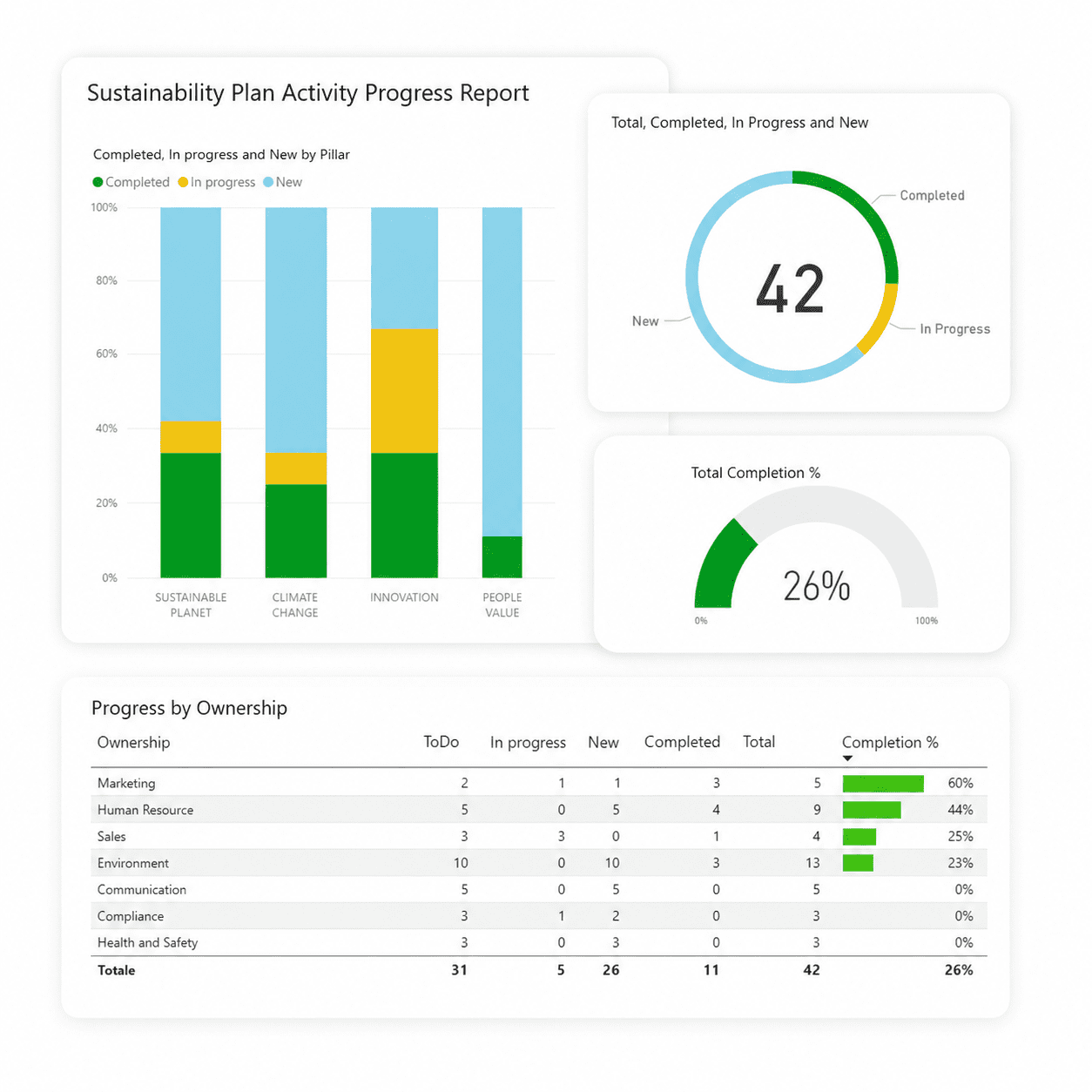Select green segment of Sustainable Planet bar

coord(191,516)
